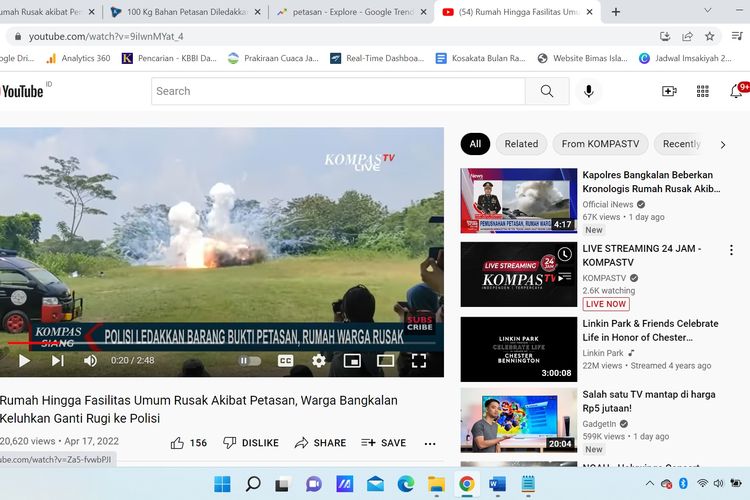This screenshot has height=500, width=750.
Task: Click the install app icon in address bar
Action: pos(664,36)
